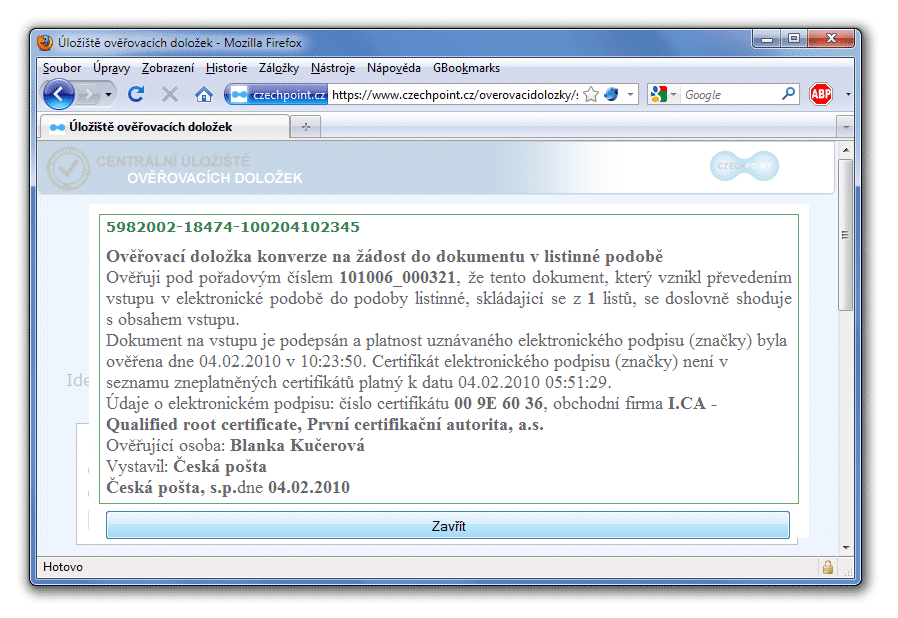Screen dimensions: 898x618
Task: Click the CzechPoint logo in header
Action: tap(744, 166)
